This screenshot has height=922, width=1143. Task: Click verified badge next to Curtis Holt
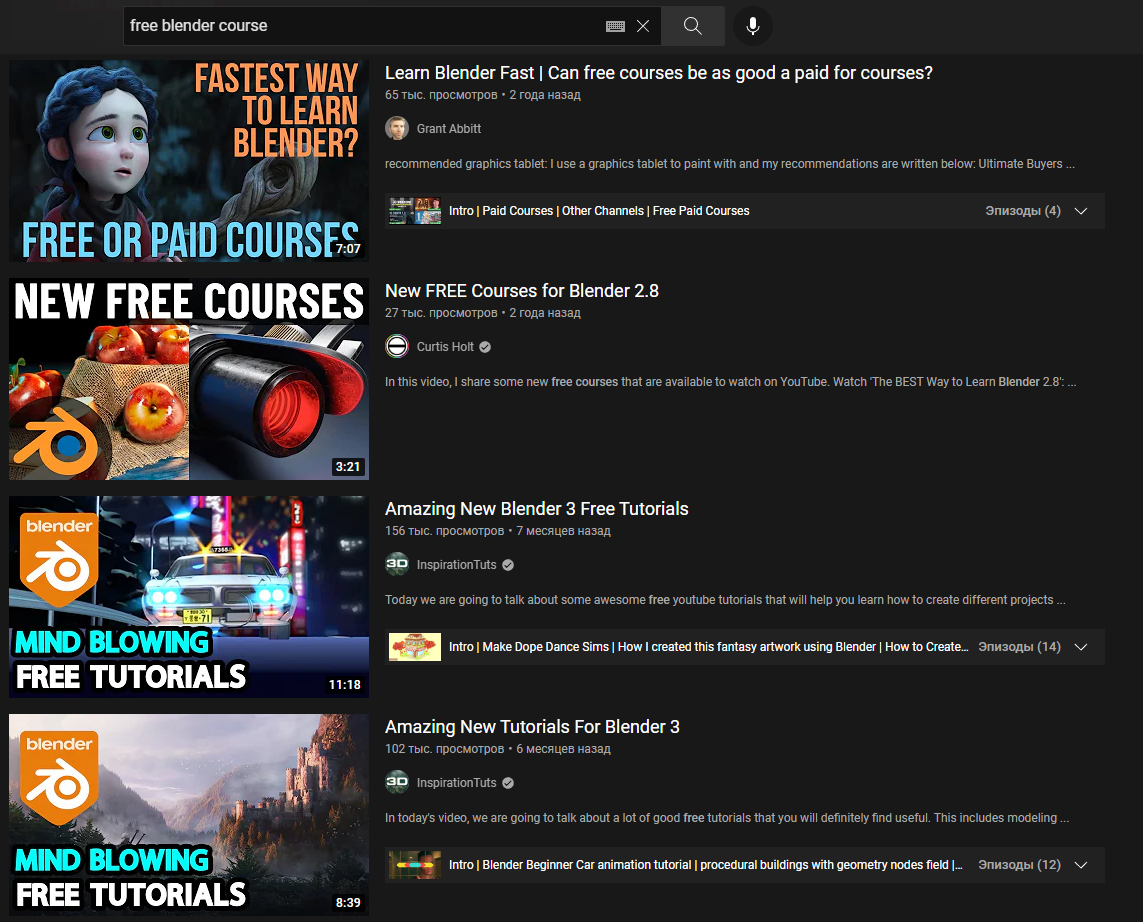[485, 347]
